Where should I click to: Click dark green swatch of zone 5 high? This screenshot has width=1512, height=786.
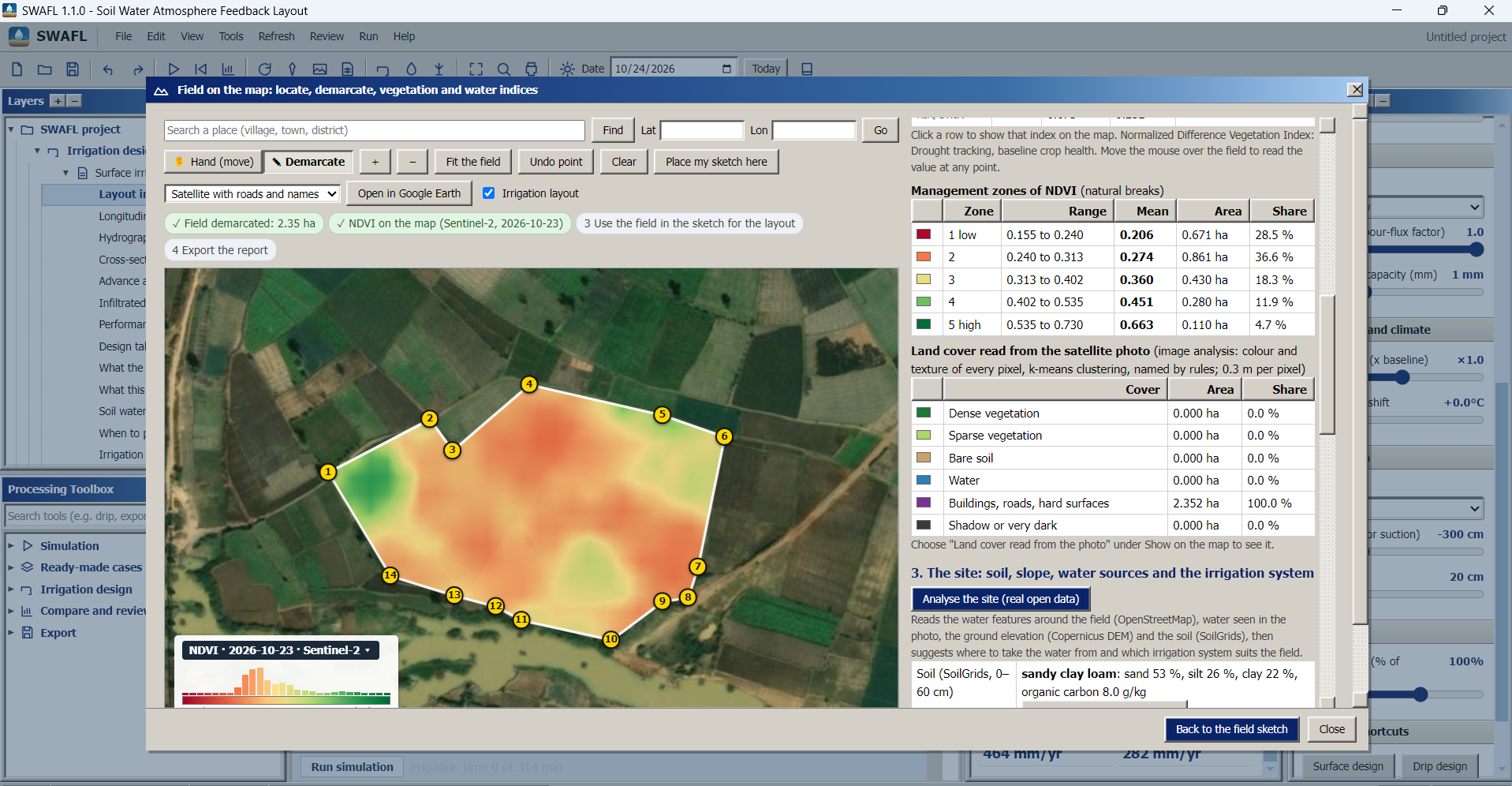tap(924, 324)
